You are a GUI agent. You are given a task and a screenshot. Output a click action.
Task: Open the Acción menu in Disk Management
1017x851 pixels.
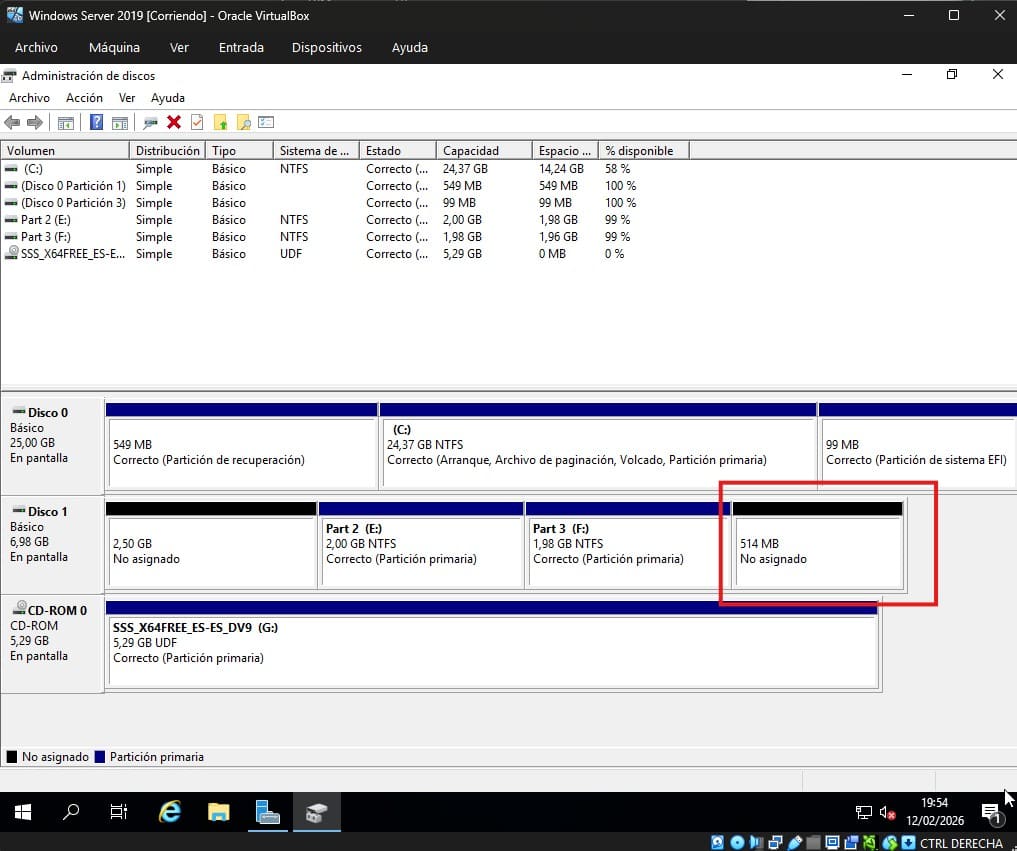[x=84, y=98]
